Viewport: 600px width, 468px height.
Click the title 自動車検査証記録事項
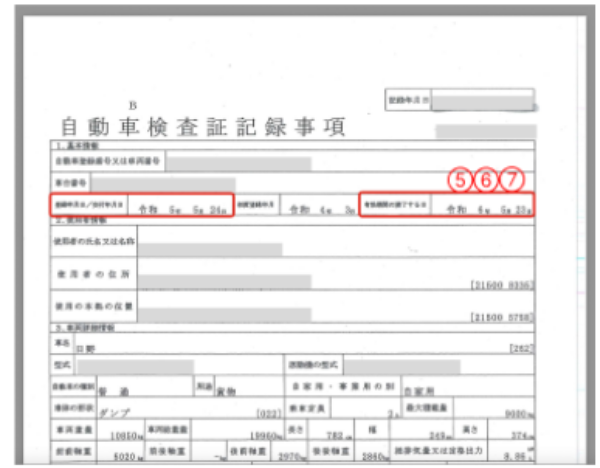203,127
